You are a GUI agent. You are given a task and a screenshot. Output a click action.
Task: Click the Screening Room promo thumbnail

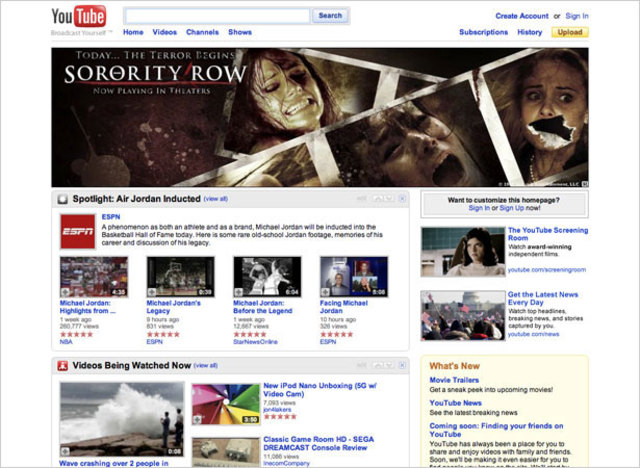click(463, 252)
